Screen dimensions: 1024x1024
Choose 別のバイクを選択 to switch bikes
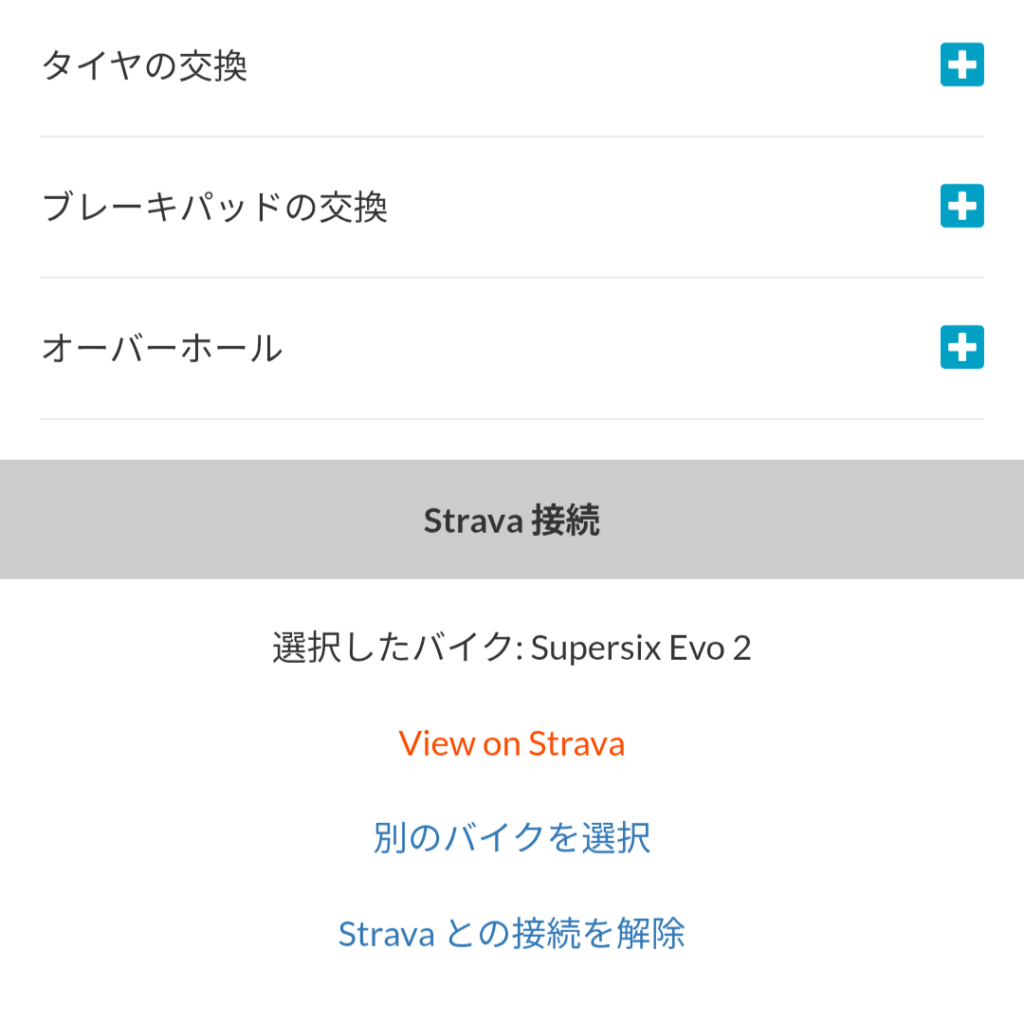(512, 838)
